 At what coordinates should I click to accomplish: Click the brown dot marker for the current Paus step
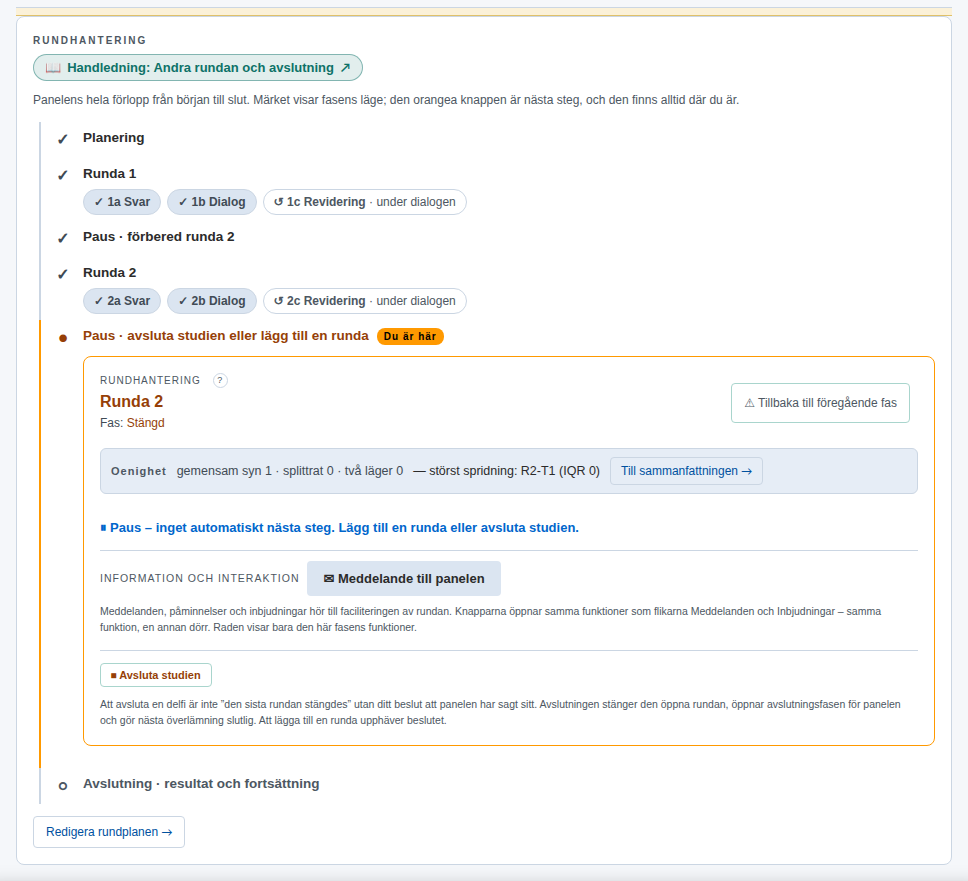tap(62, 338)
